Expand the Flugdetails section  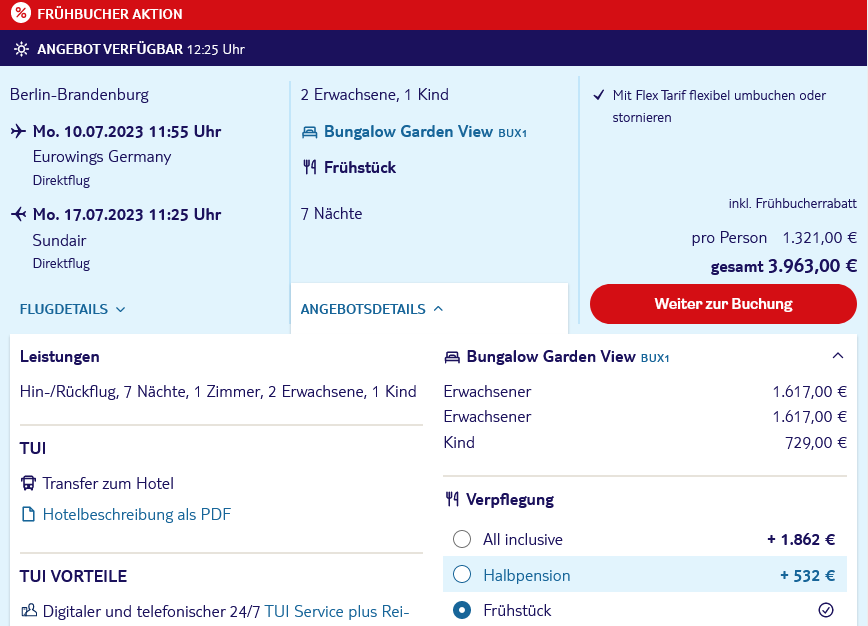[x=73, y=309]
